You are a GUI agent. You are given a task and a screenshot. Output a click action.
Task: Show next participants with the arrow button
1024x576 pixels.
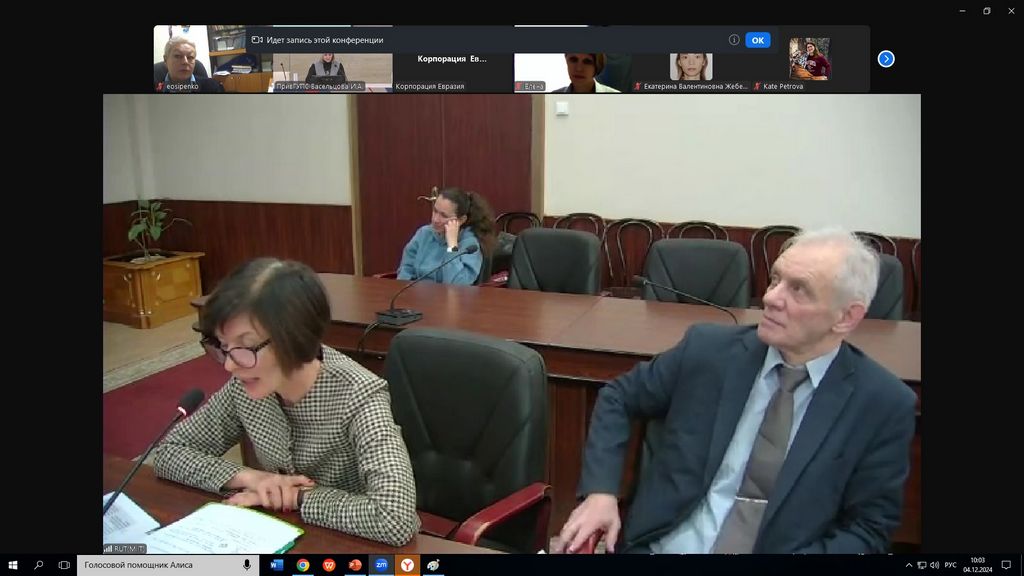886,59
